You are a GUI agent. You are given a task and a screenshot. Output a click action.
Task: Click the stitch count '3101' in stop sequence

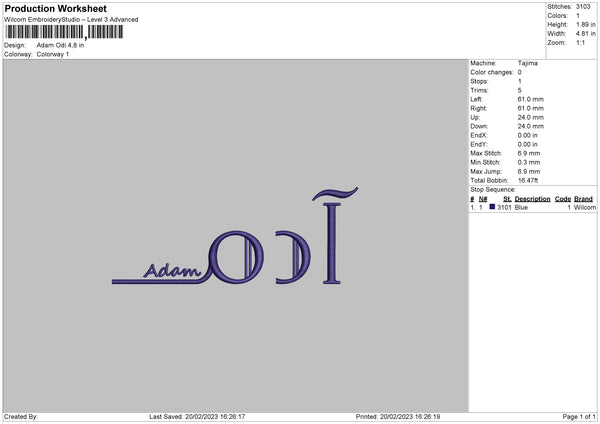tap(504, 207)
